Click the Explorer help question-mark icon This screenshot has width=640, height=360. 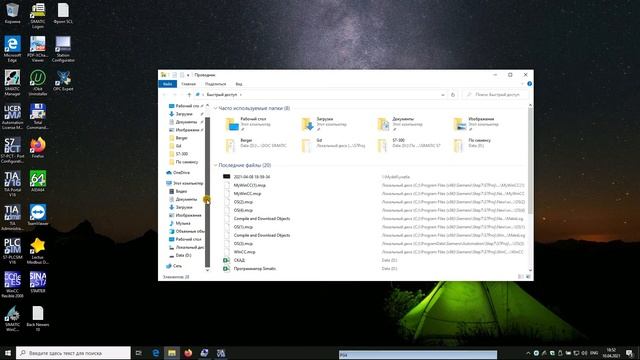point(529,84)
